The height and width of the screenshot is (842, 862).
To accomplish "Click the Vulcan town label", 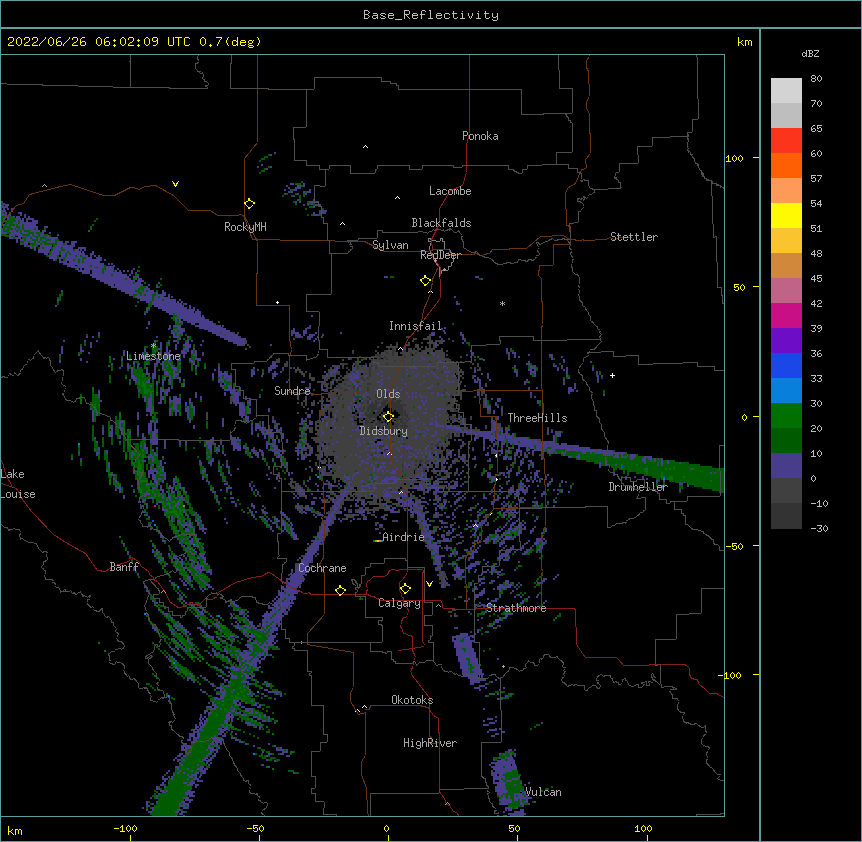I will click(543, 792).
